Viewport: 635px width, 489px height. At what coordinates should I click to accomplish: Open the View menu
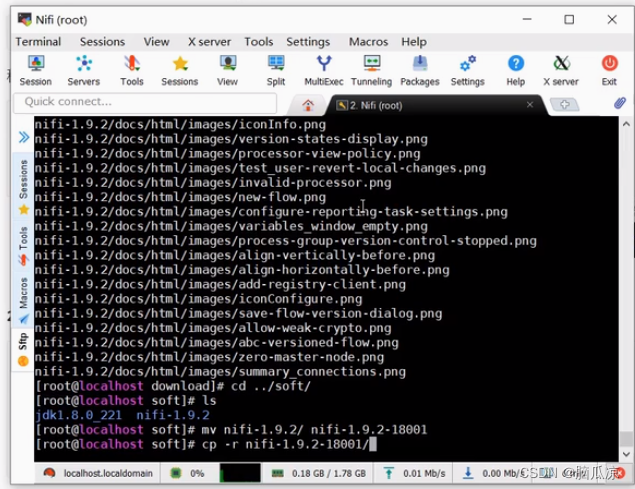[x=156, y=42]
